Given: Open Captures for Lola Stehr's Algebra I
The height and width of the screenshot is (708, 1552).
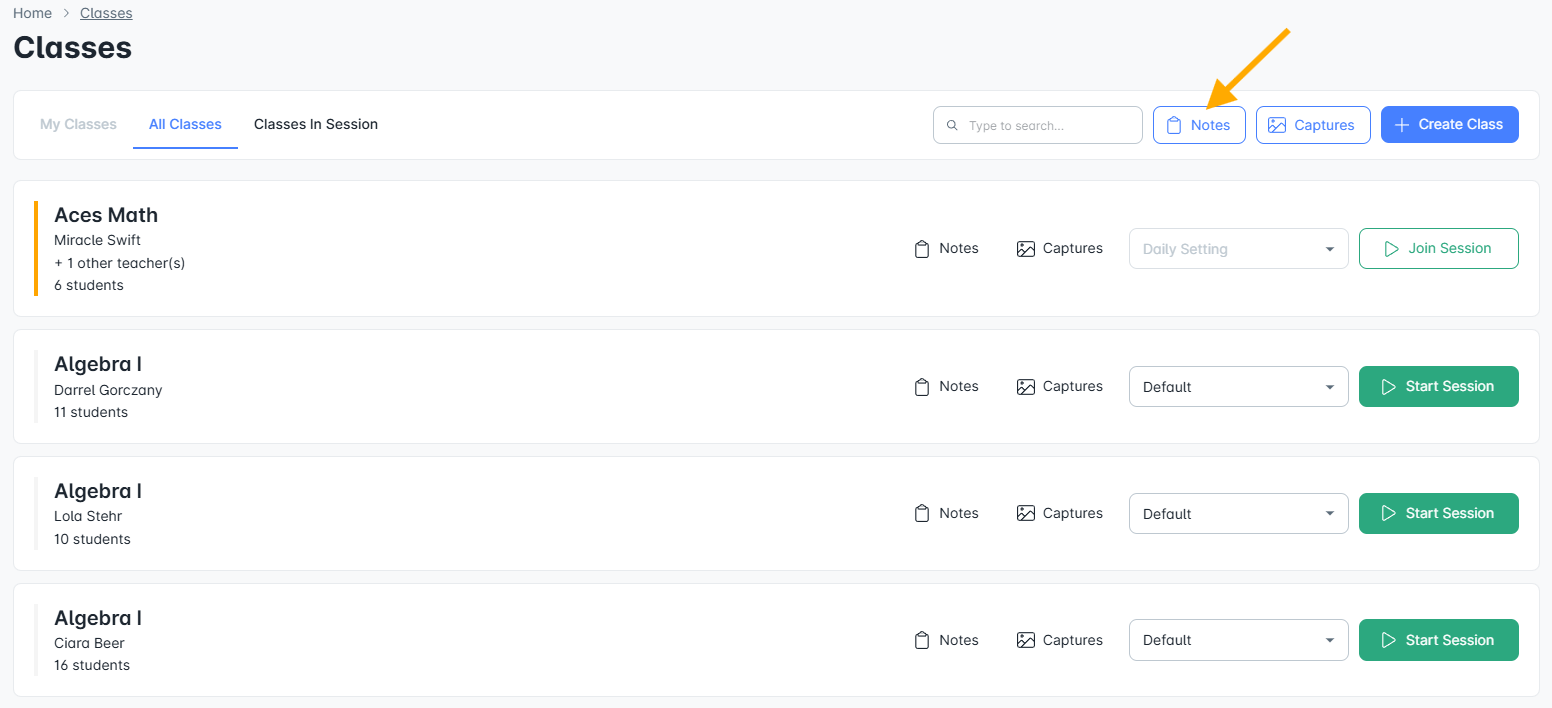Looking at the screenshot, I should (1059, 513).
